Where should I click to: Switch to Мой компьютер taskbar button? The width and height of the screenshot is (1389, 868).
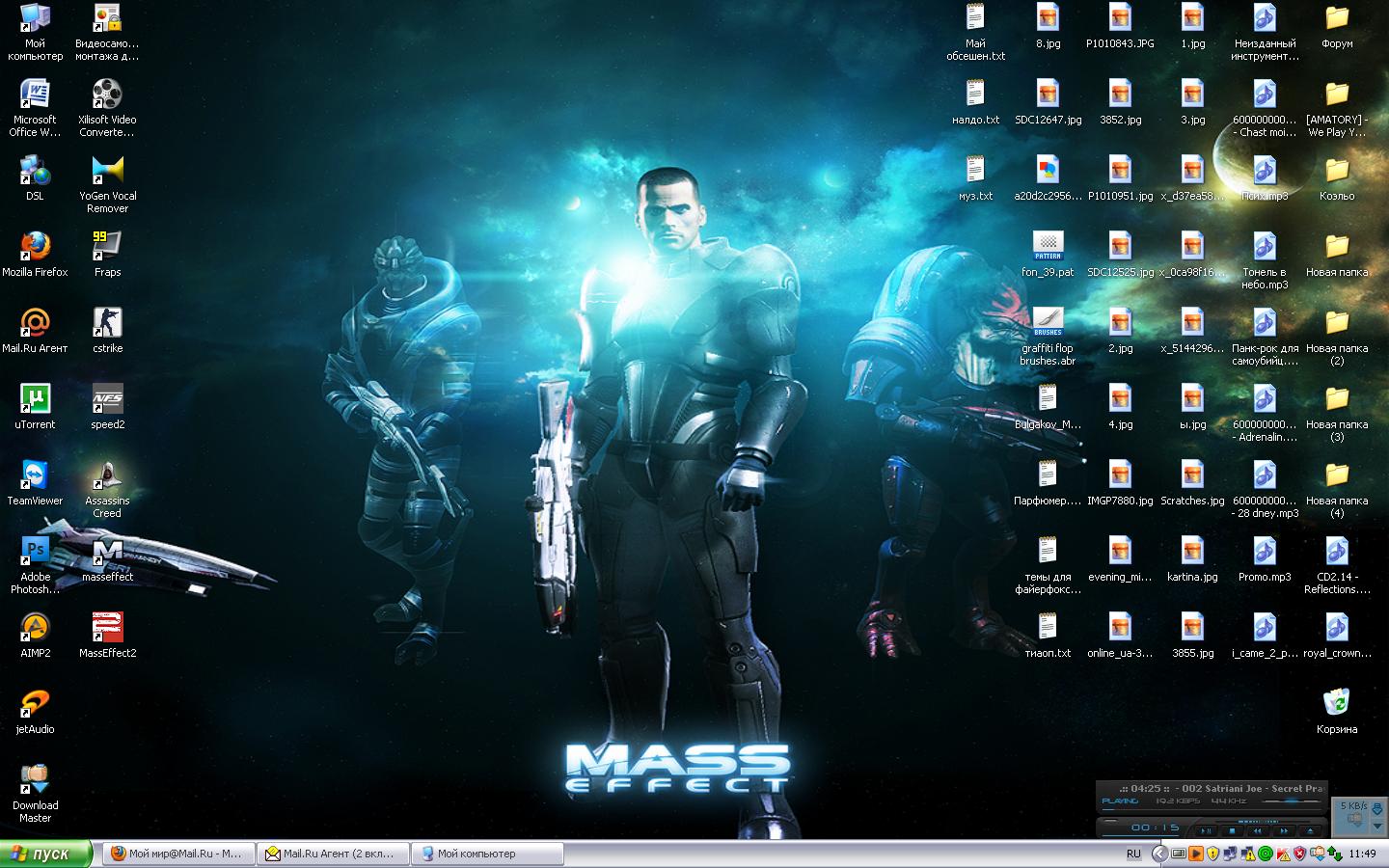tap(487, 854)
